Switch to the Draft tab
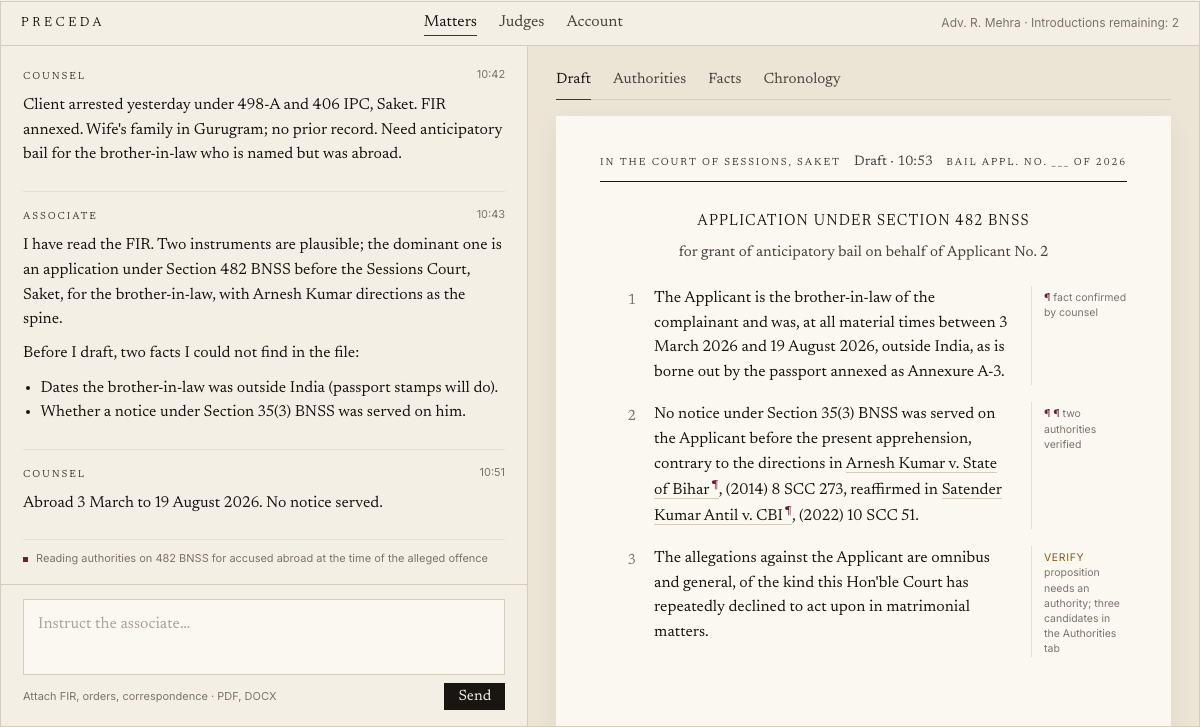The width and height of the screenshot is (1200, 727). tap(573, 79)
